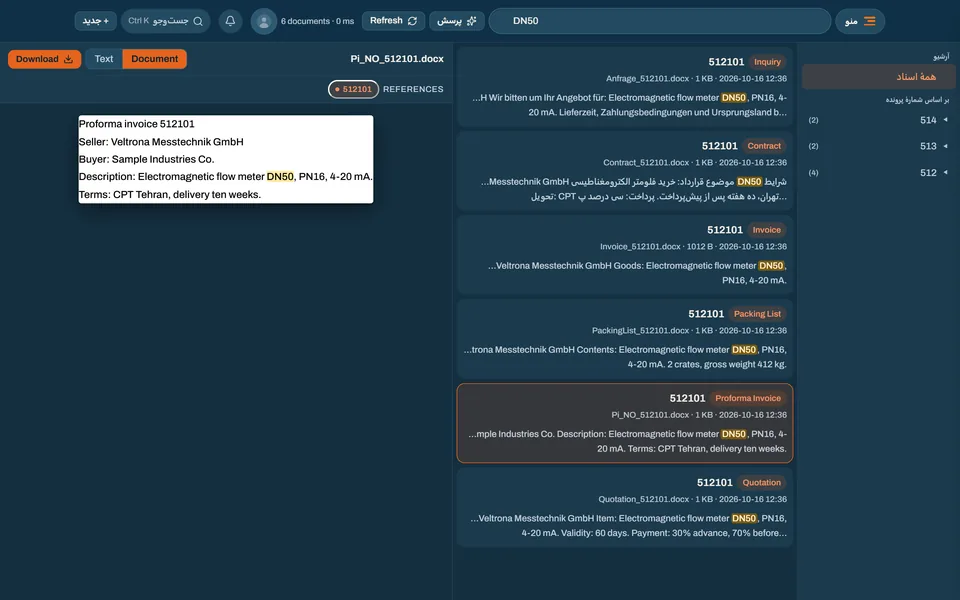Click the 'Seller: Veltrona Messtechnik GmbH' line
The width and height of the screenshot is (960, 600).
[x=161, y=141]
